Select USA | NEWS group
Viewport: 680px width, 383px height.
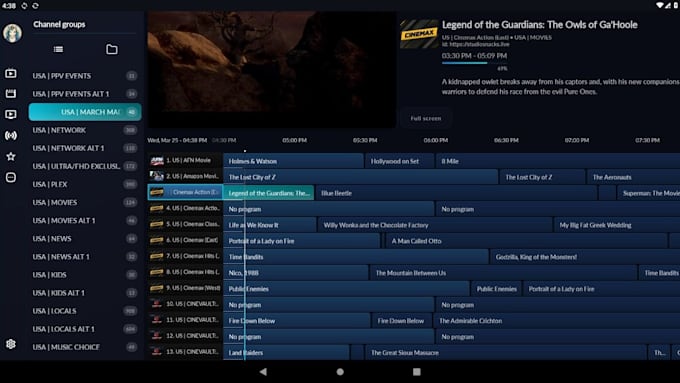[85, 239]
